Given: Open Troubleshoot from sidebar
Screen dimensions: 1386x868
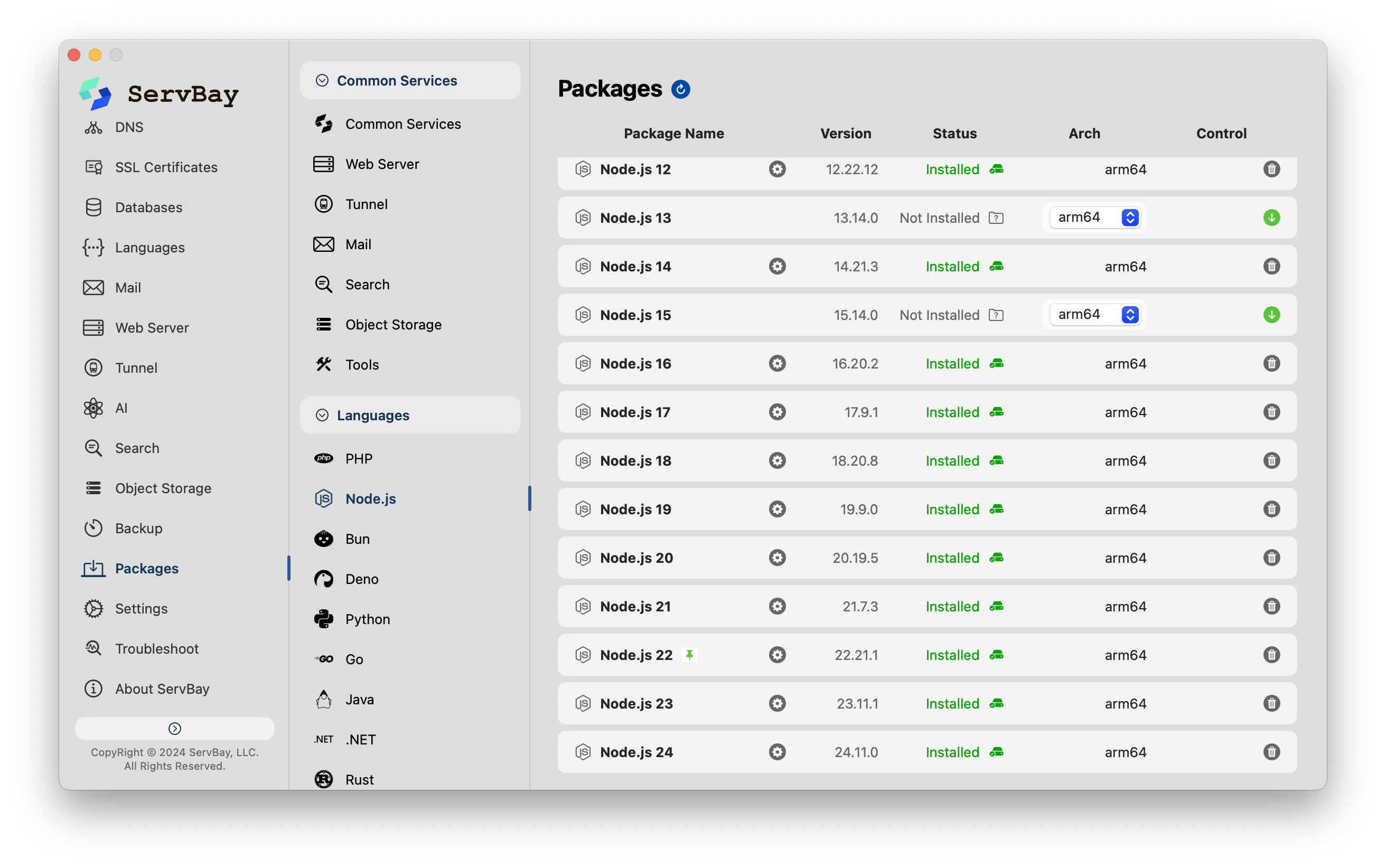Looking at the screenshot, I should [x=156, y=649].
